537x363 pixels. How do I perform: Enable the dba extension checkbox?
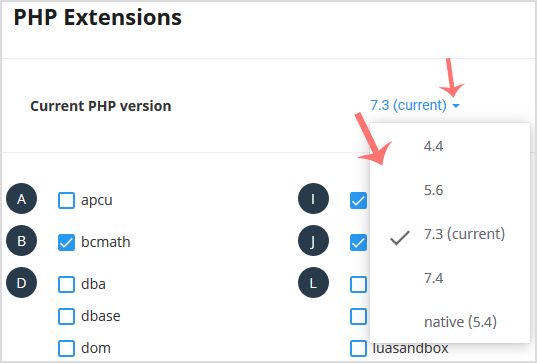(x=66, y=285)
